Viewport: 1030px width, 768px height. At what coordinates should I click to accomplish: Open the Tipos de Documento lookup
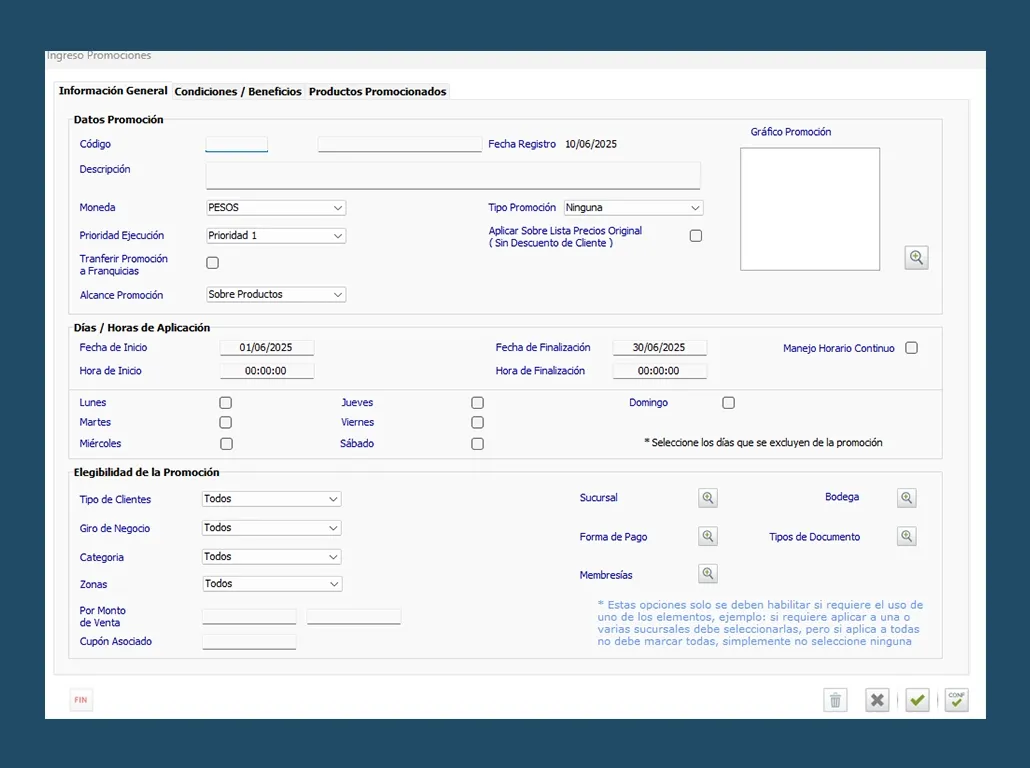[x=906, y=537]
